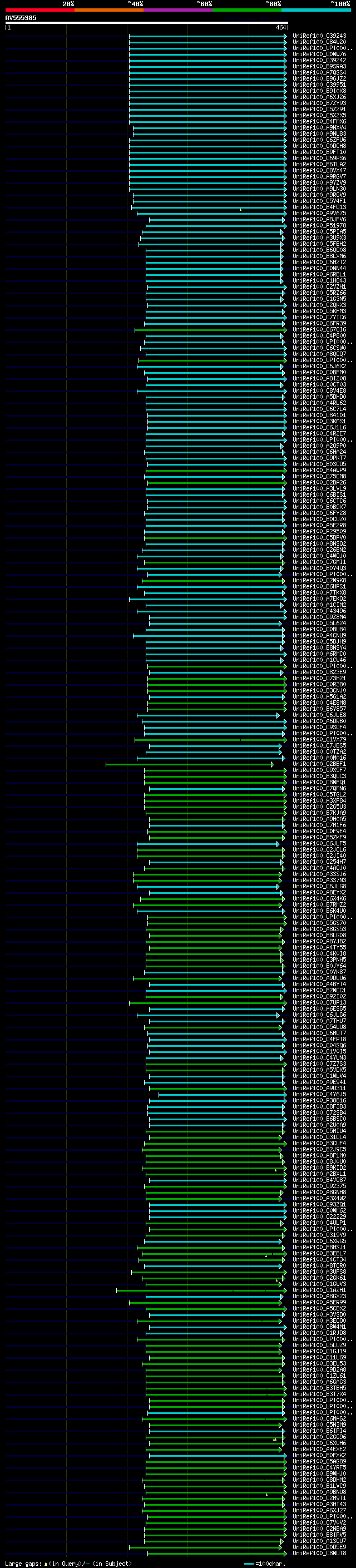Select the UniRef100_B7ZY93 label

[319, 103]
